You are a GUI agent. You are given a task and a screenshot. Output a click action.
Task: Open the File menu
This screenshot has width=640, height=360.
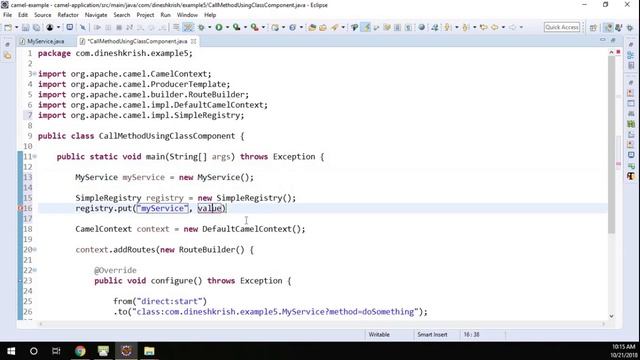tap(7, 15)
